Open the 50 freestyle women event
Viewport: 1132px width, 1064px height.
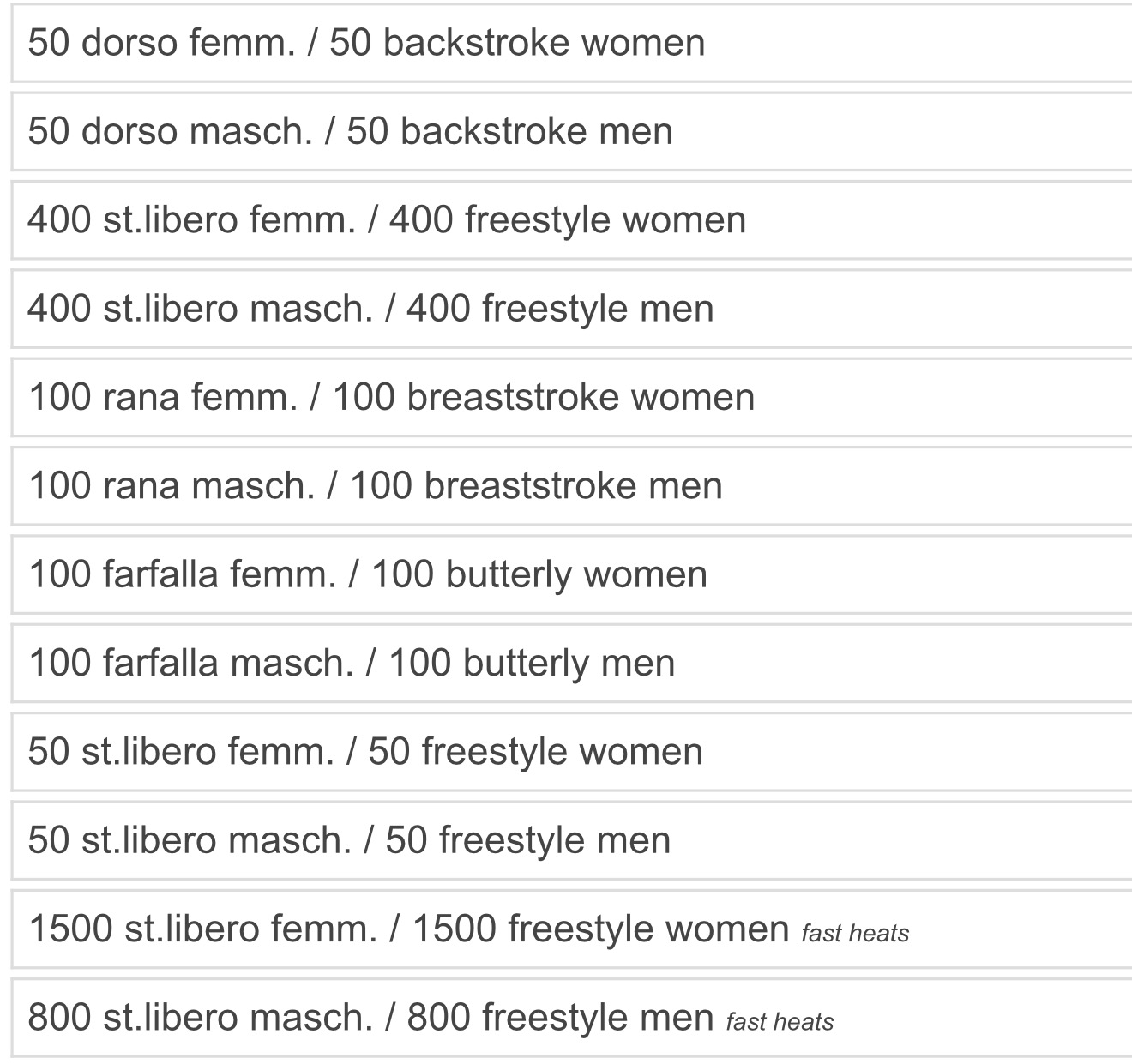point(365,752)
